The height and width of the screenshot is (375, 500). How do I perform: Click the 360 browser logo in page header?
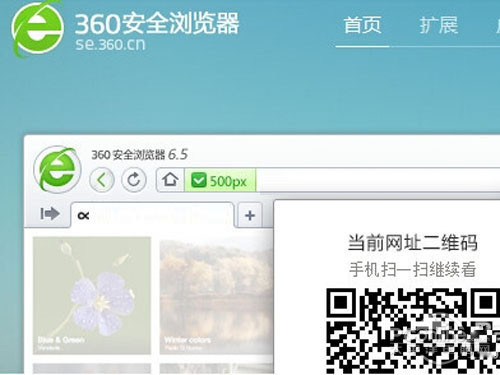[x=37, y=28]
